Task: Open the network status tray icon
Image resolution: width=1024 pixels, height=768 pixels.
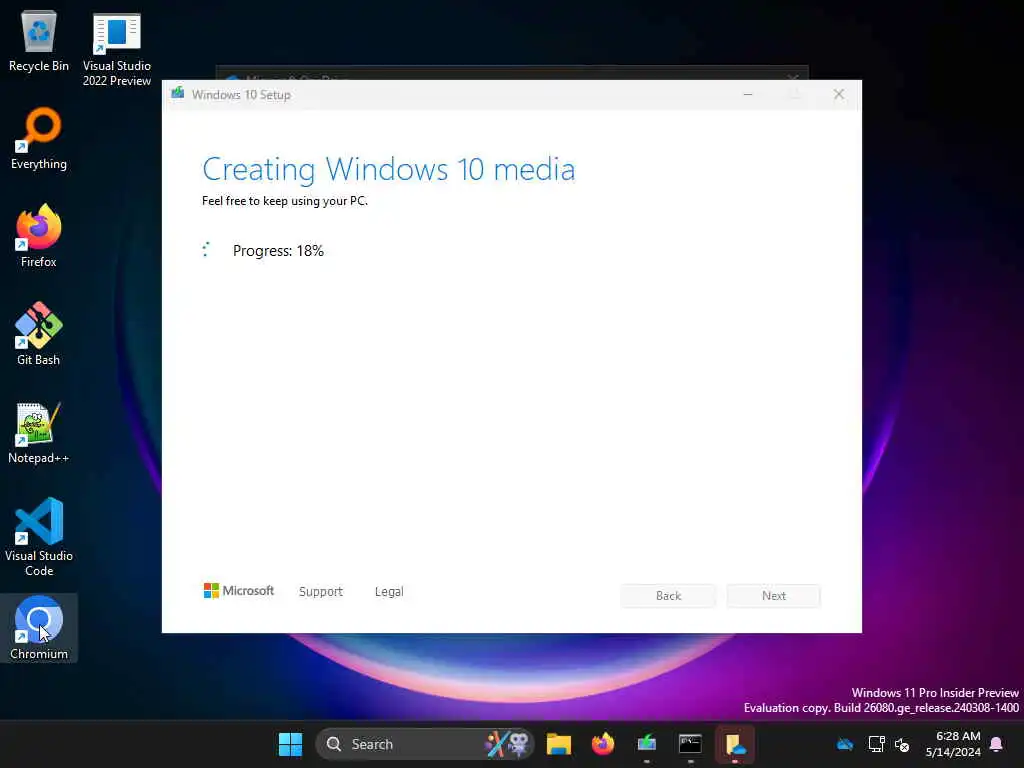Action: click(x=876, y=744)
